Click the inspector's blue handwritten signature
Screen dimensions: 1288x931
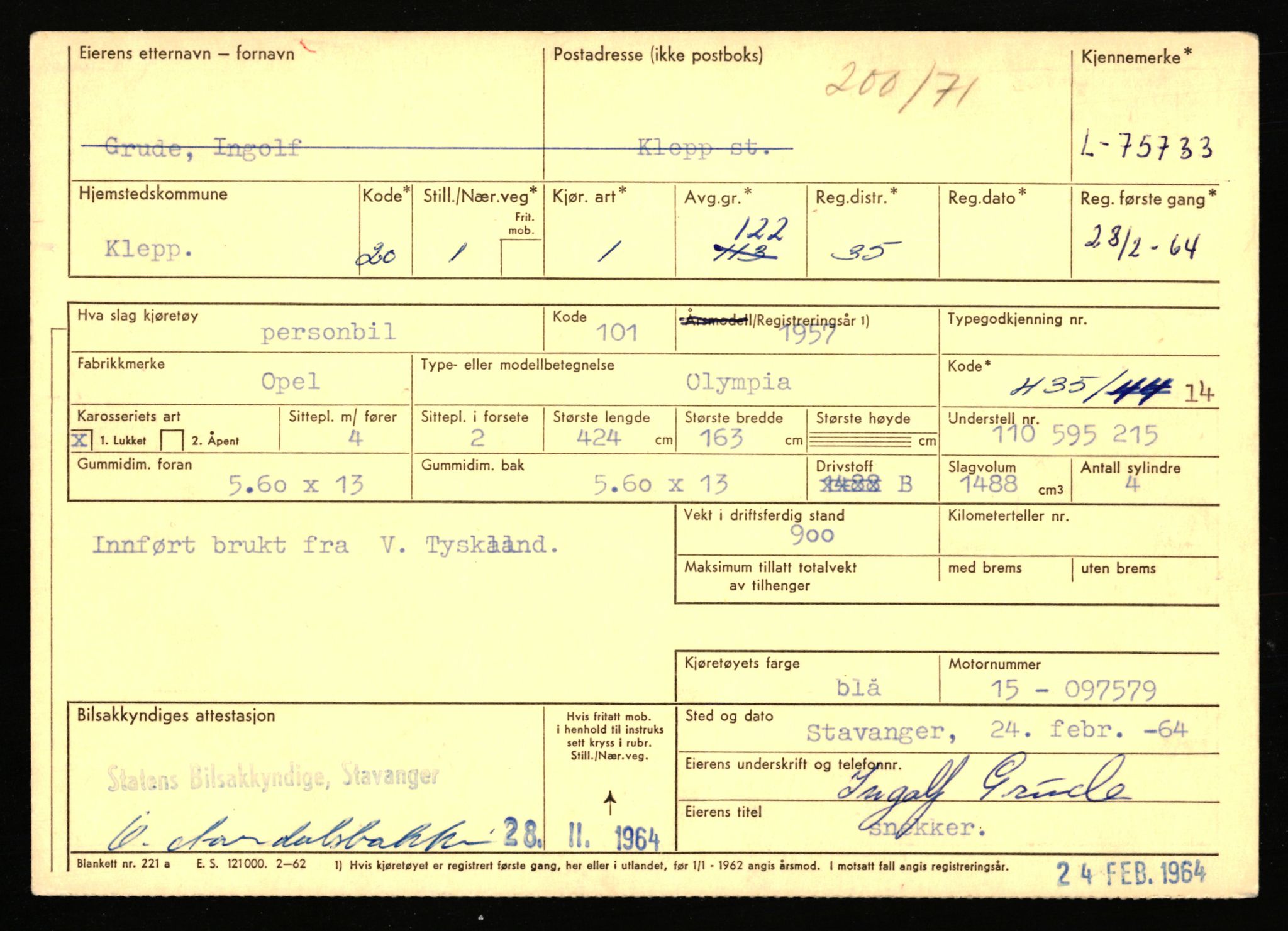299,834
